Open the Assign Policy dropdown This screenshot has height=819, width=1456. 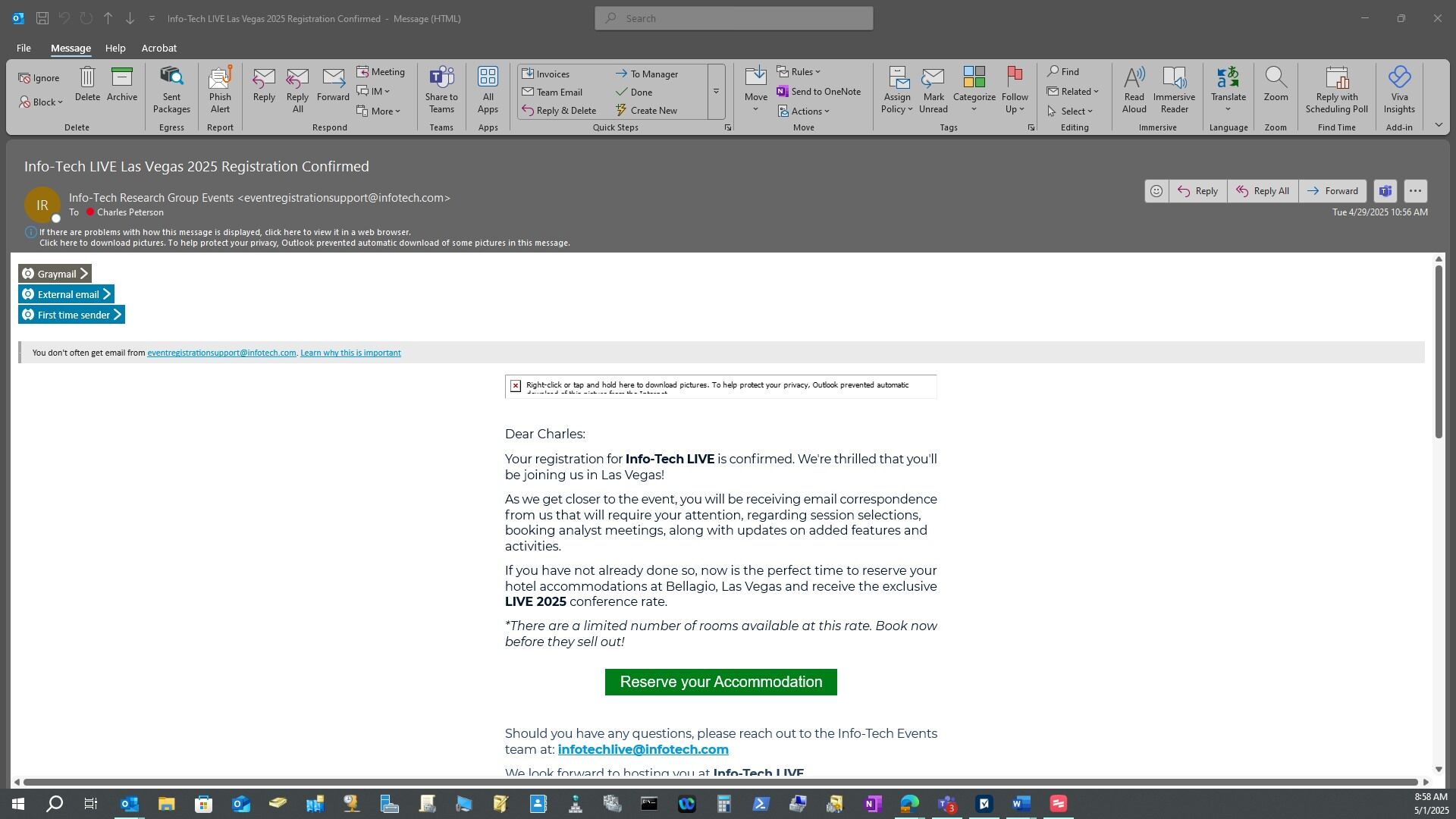(x=897, y=90)
